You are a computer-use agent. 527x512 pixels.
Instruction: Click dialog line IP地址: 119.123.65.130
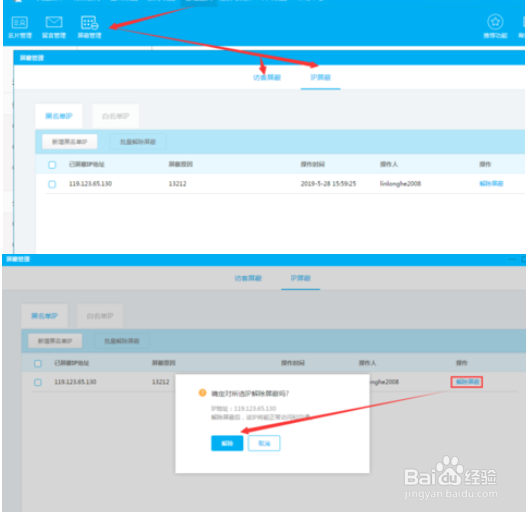point(243,408)
